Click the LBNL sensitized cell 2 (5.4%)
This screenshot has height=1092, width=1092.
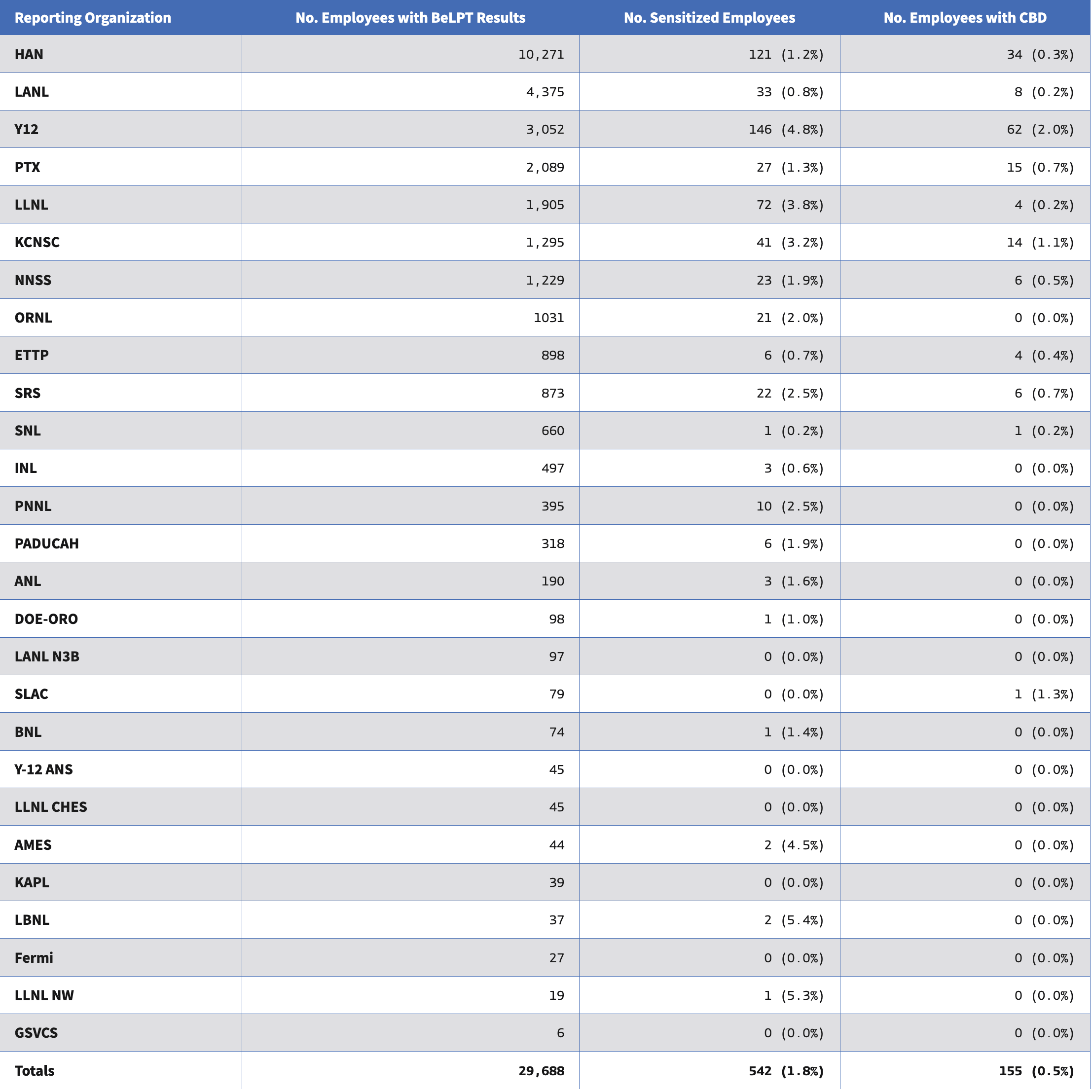(x=794, y=920)
